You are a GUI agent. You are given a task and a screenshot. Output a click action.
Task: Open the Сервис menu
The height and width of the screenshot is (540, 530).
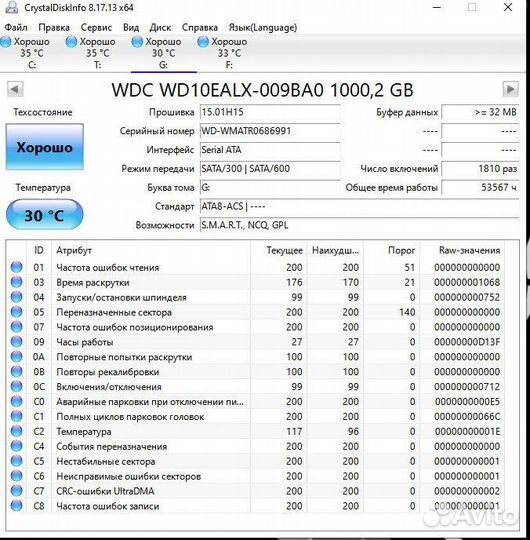[96, 27]
